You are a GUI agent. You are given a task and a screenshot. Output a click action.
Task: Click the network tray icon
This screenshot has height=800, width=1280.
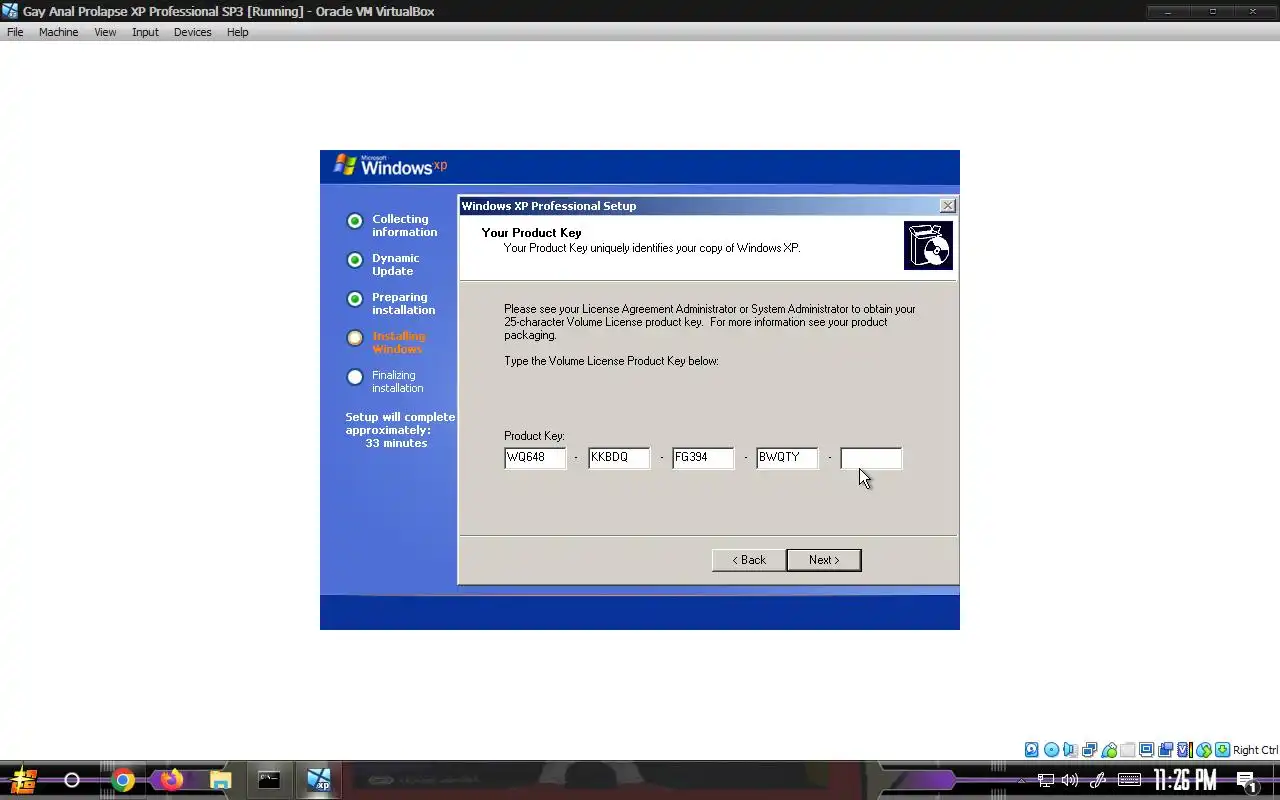pos(1046,780)
